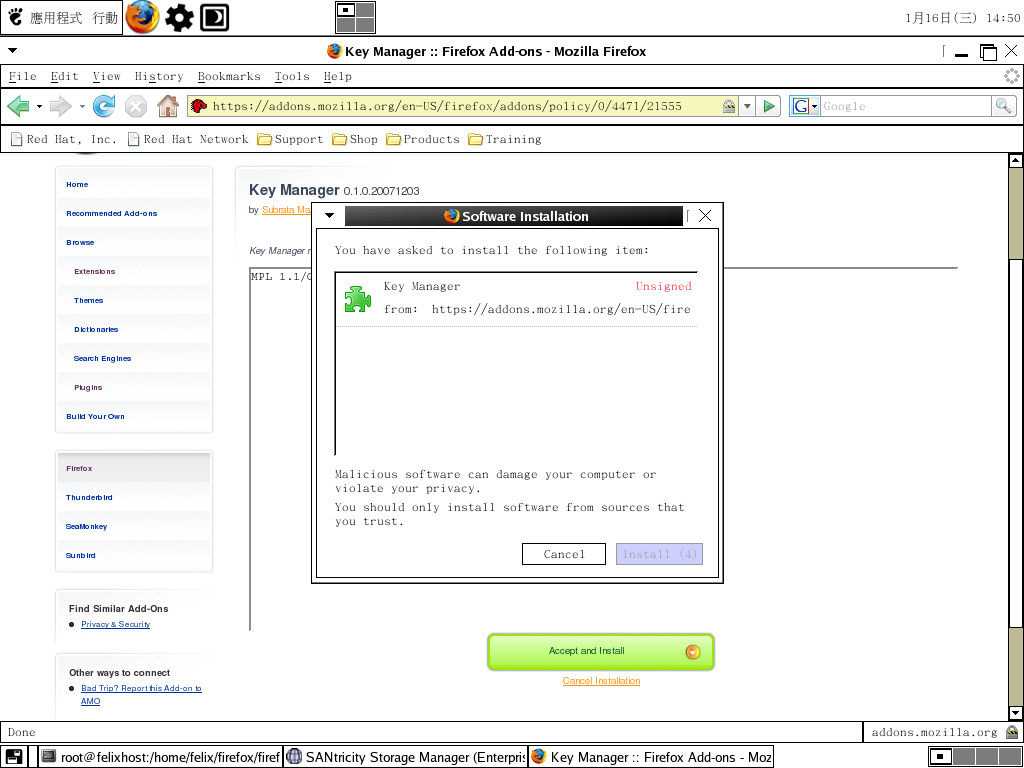
Task: Open the Tools menu
Action: (291, 76)
